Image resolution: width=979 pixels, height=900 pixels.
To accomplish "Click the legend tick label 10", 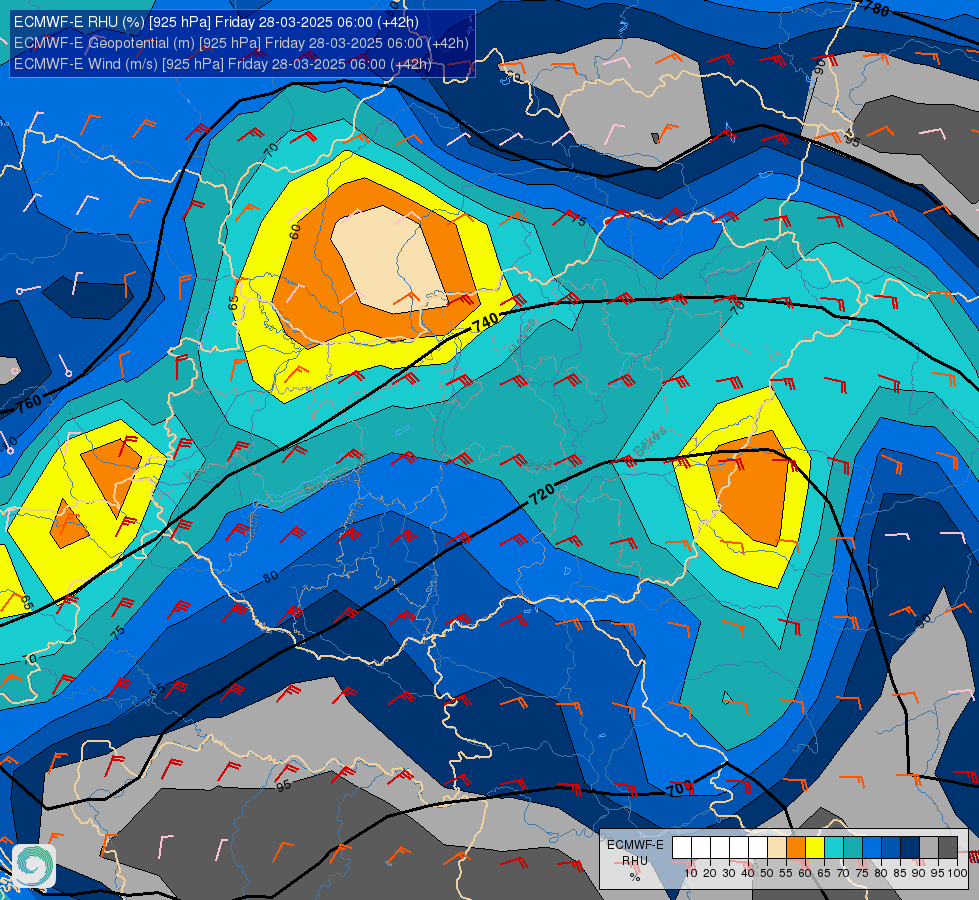I will (691, 873).
